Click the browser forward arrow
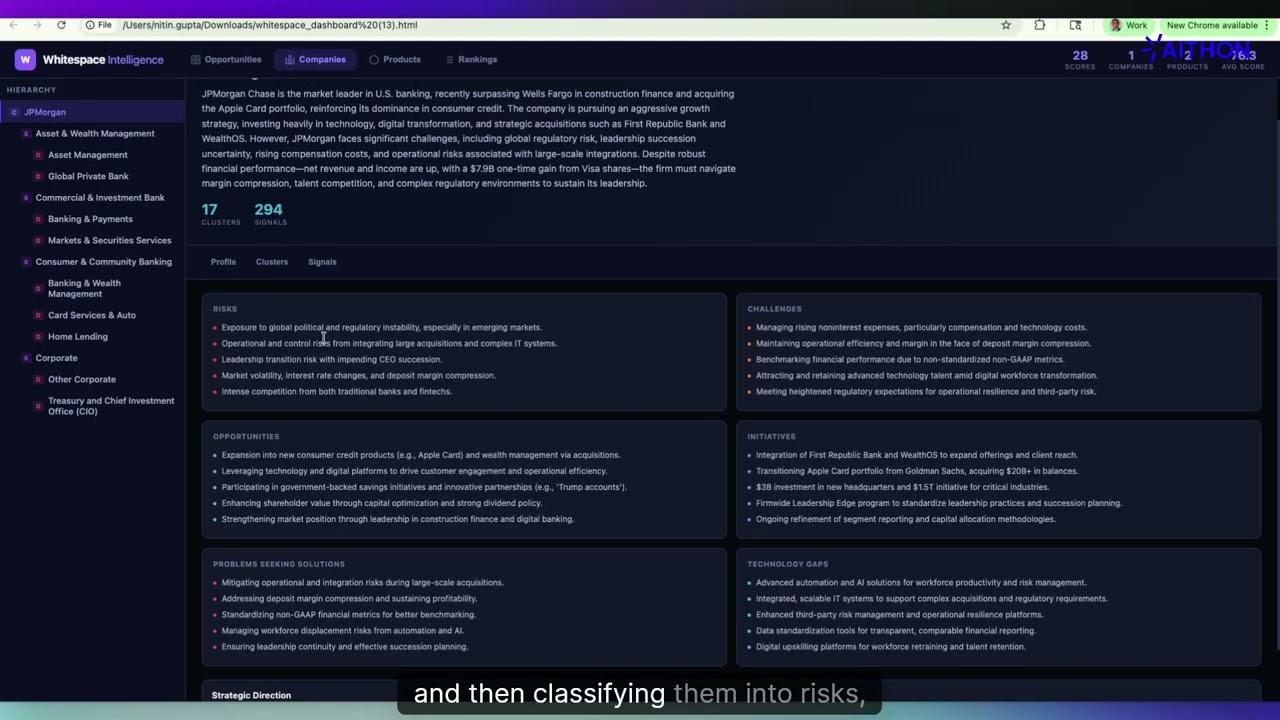1280x720 pixels. point(38,25)
